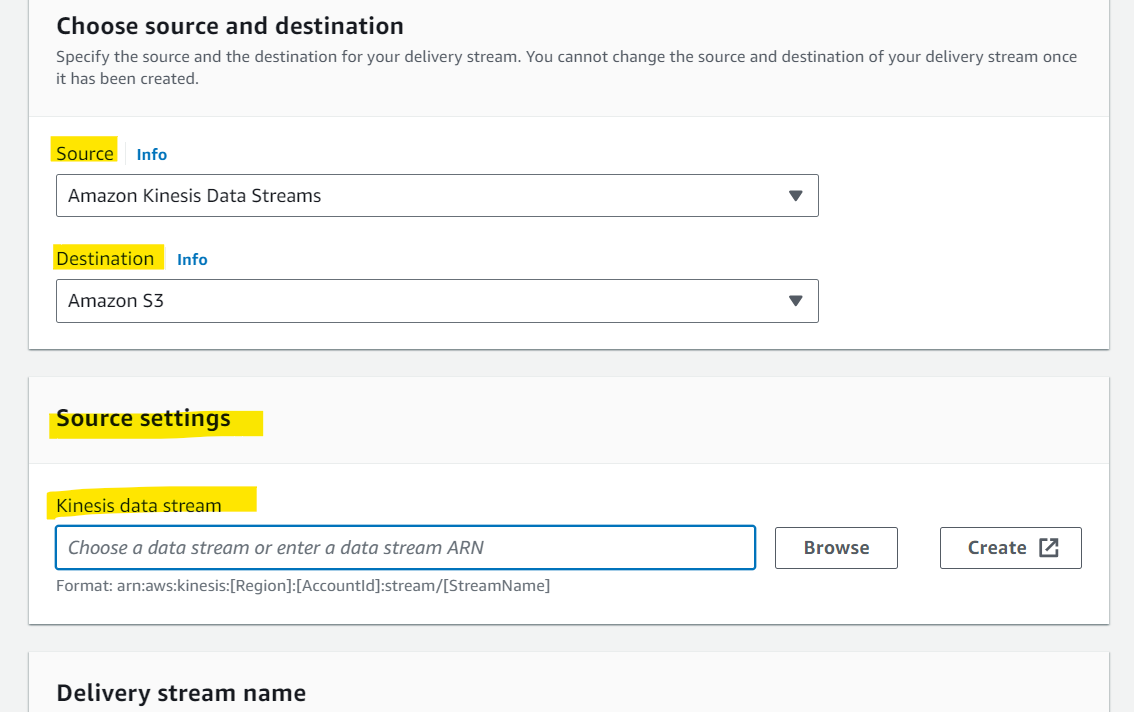
Task: Focus the Kinesis data stream ARN input field
Action: pyautogui.click(x=405, y=548)
